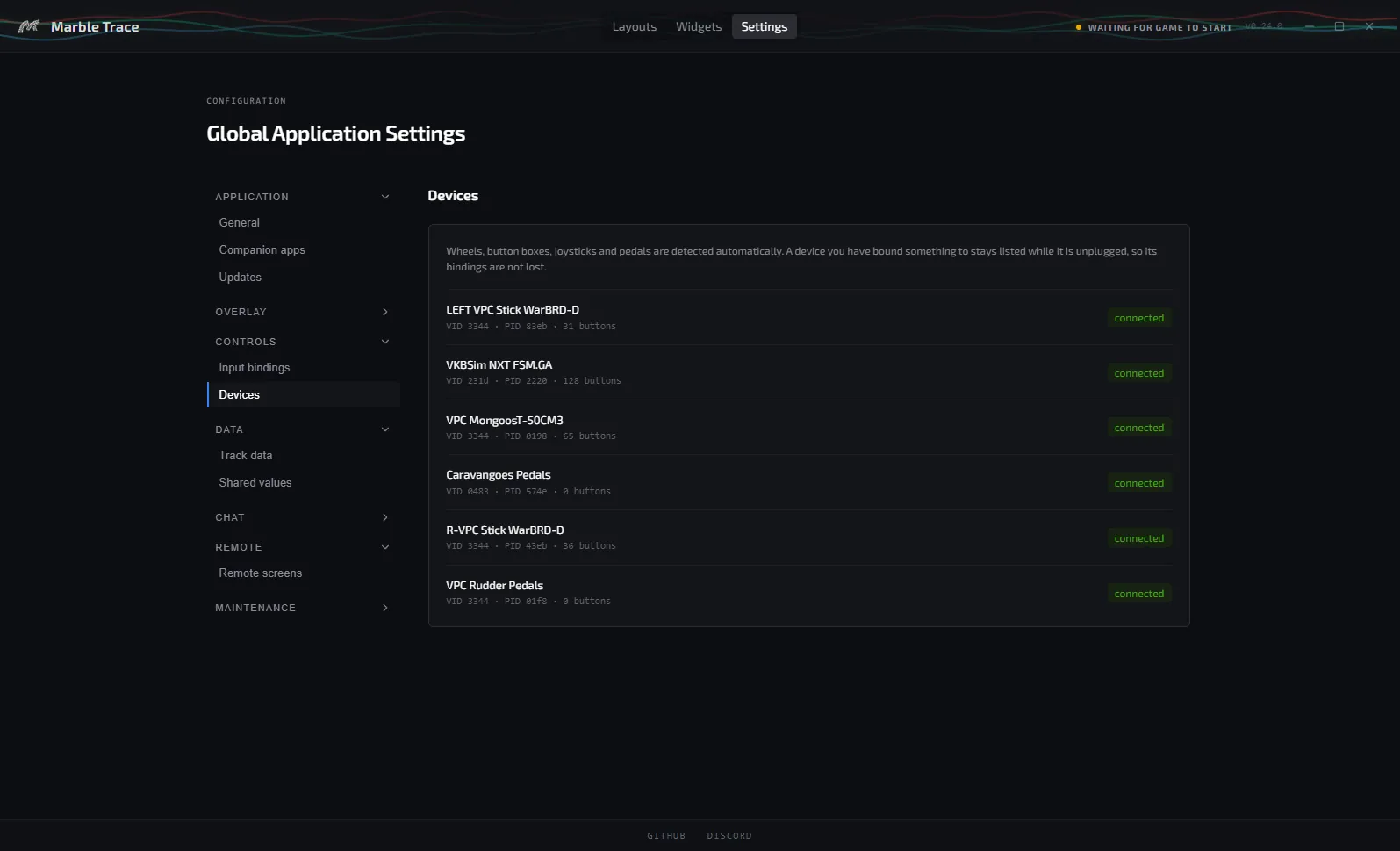Collapse the REMOTE section chevron

(385, 547)
